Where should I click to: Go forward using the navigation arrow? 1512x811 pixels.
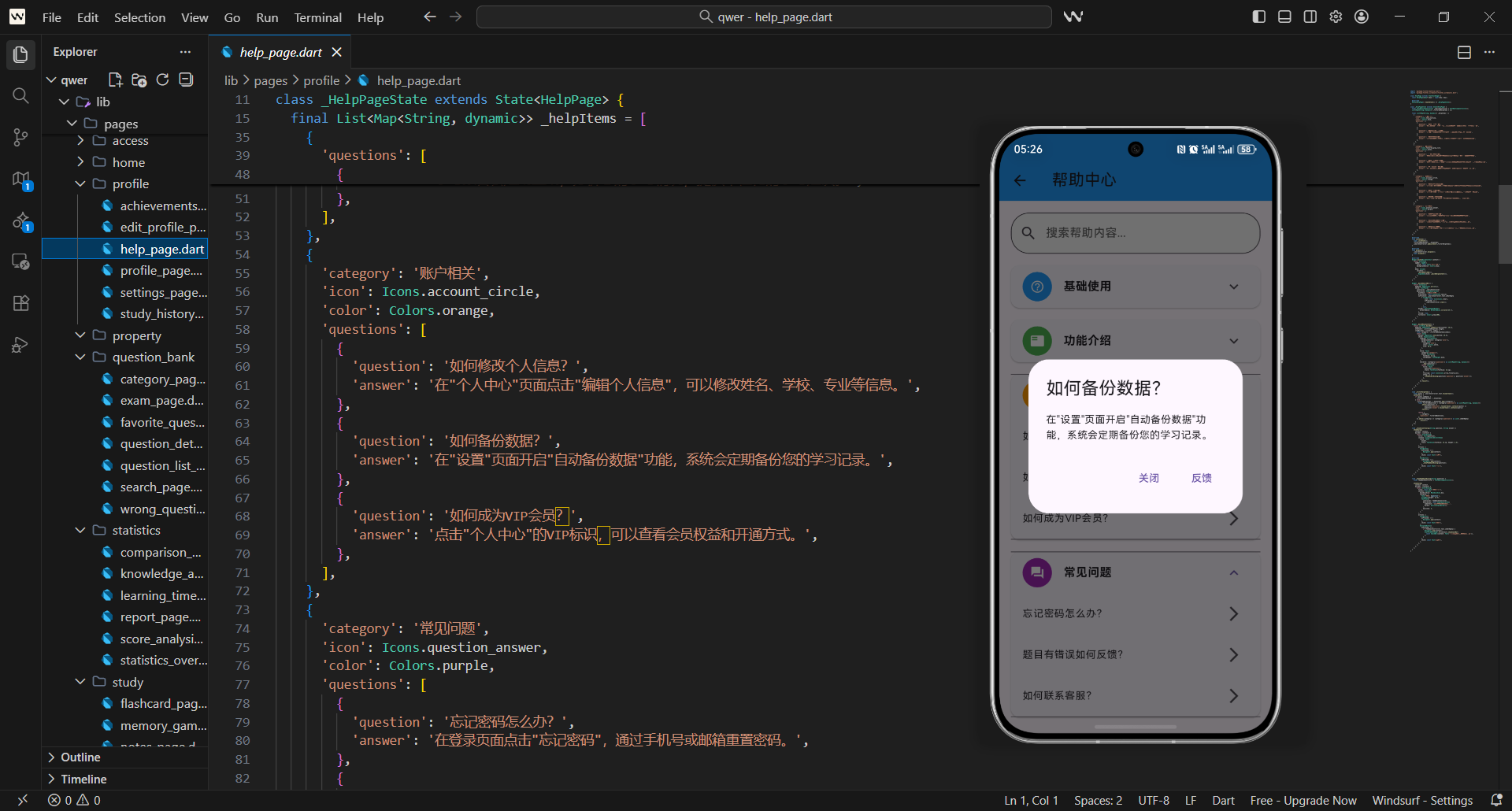(x=455, y=17)
